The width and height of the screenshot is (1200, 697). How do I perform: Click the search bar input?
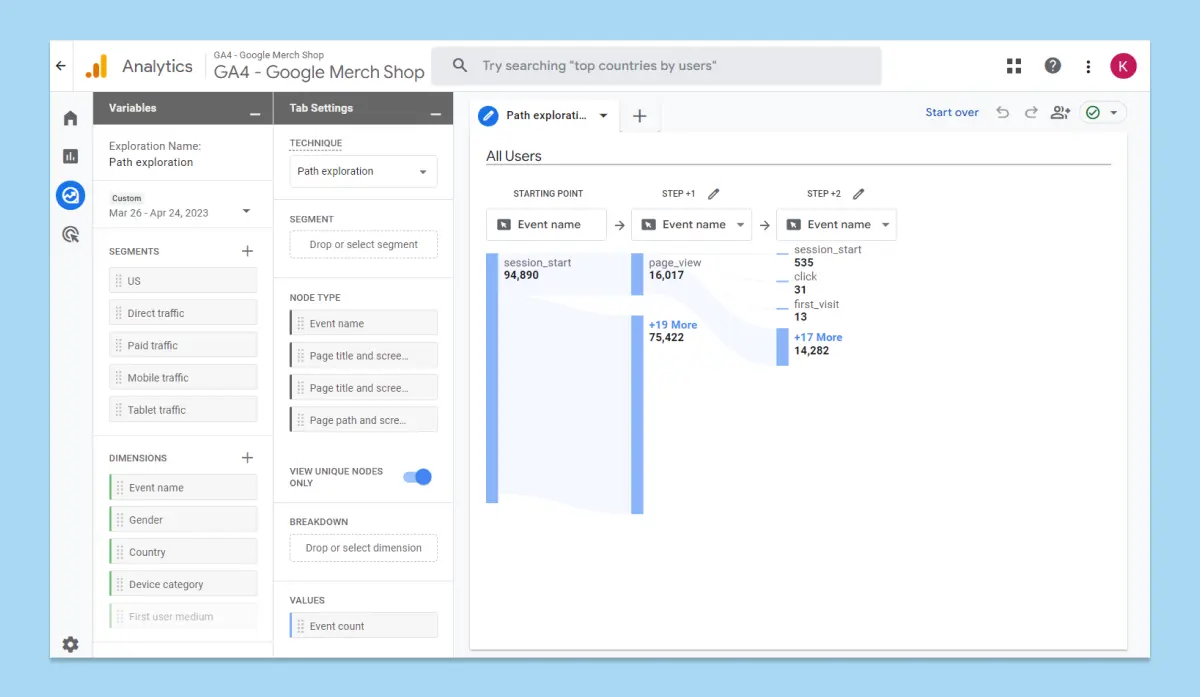[x=656, y=66]
